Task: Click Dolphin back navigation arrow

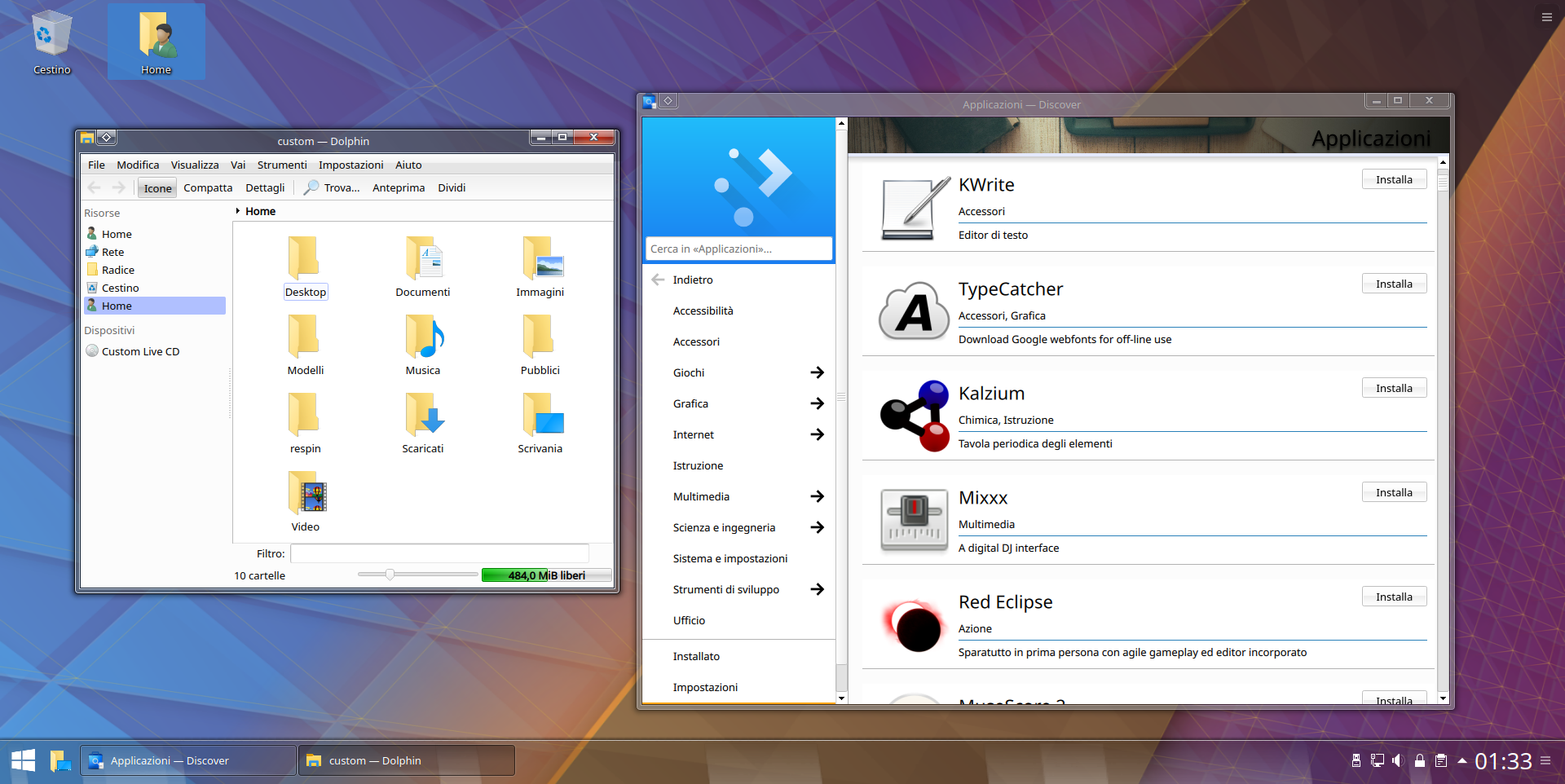Action: (95, 187)
